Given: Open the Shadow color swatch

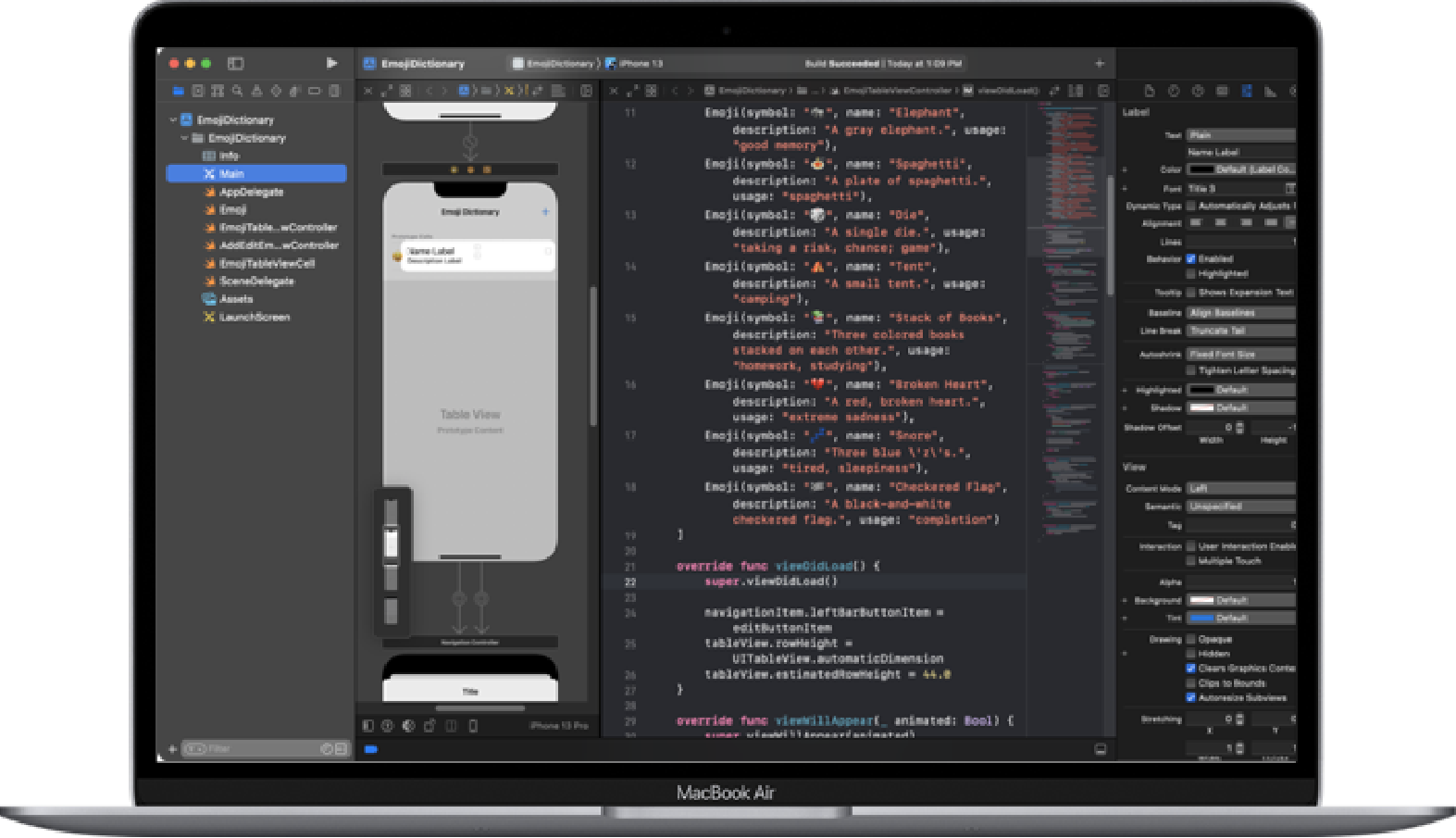Looking at the screenshot, I should point(1201,408).
